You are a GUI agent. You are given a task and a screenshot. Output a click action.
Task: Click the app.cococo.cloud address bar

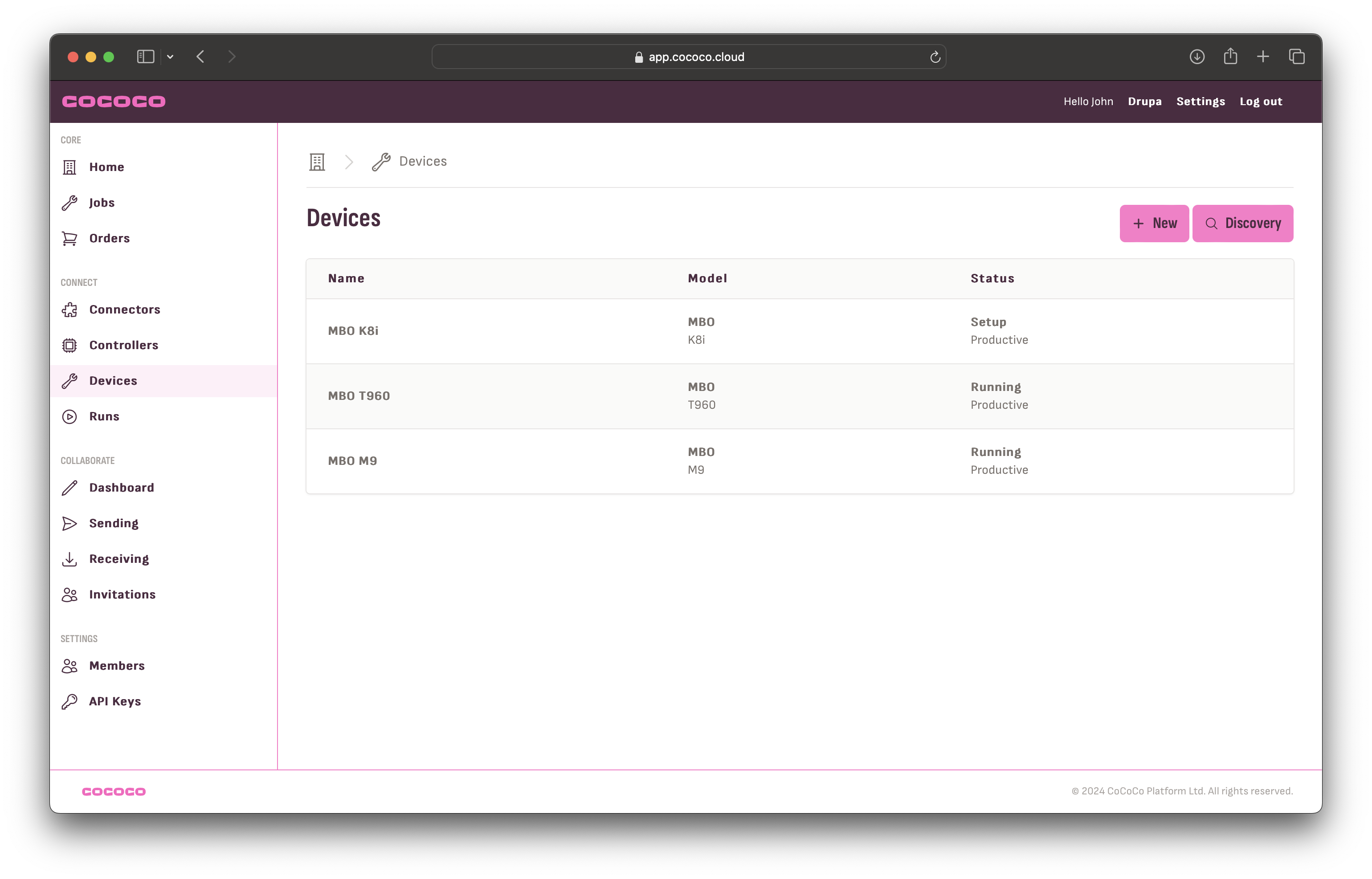coord(689,57)
